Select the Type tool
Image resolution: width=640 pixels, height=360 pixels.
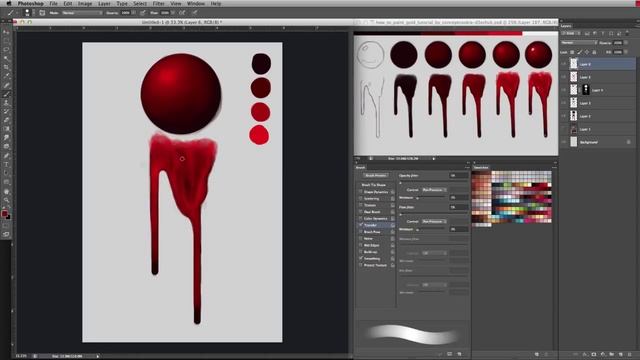[6, 164]
